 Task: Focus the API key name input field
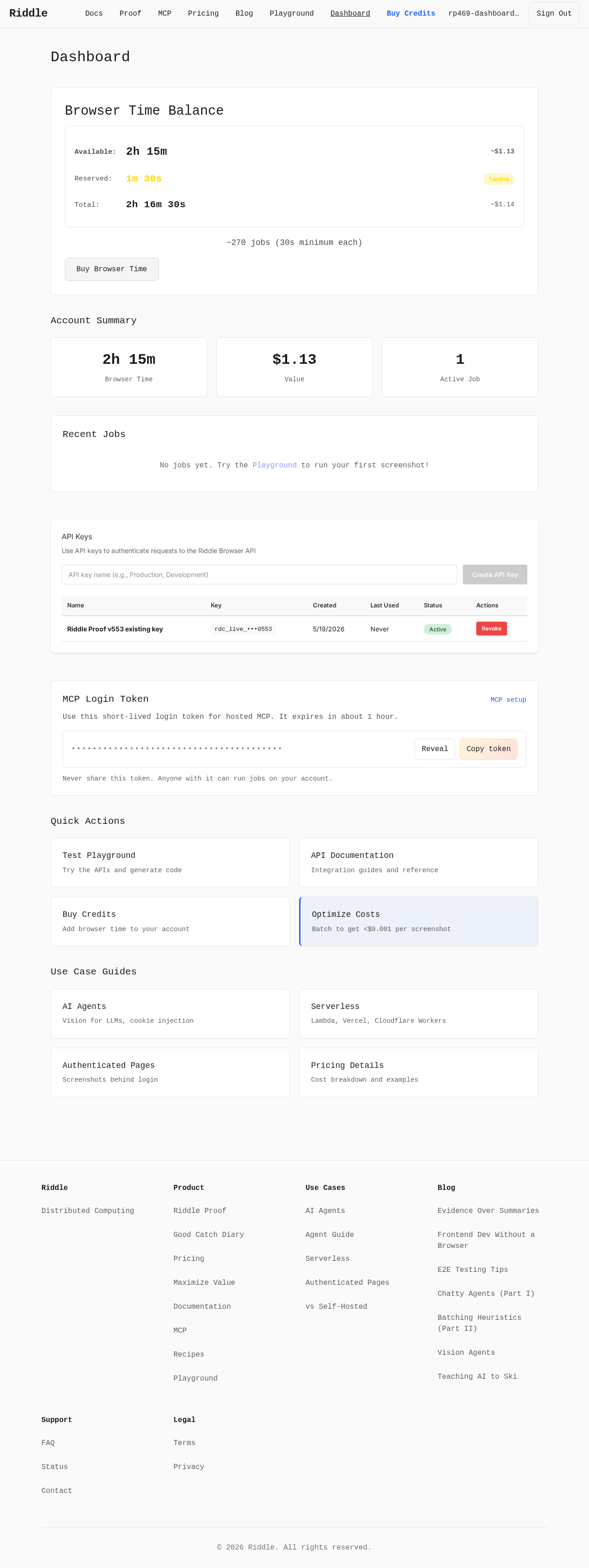pyautogui.click(x=259, y=575)
